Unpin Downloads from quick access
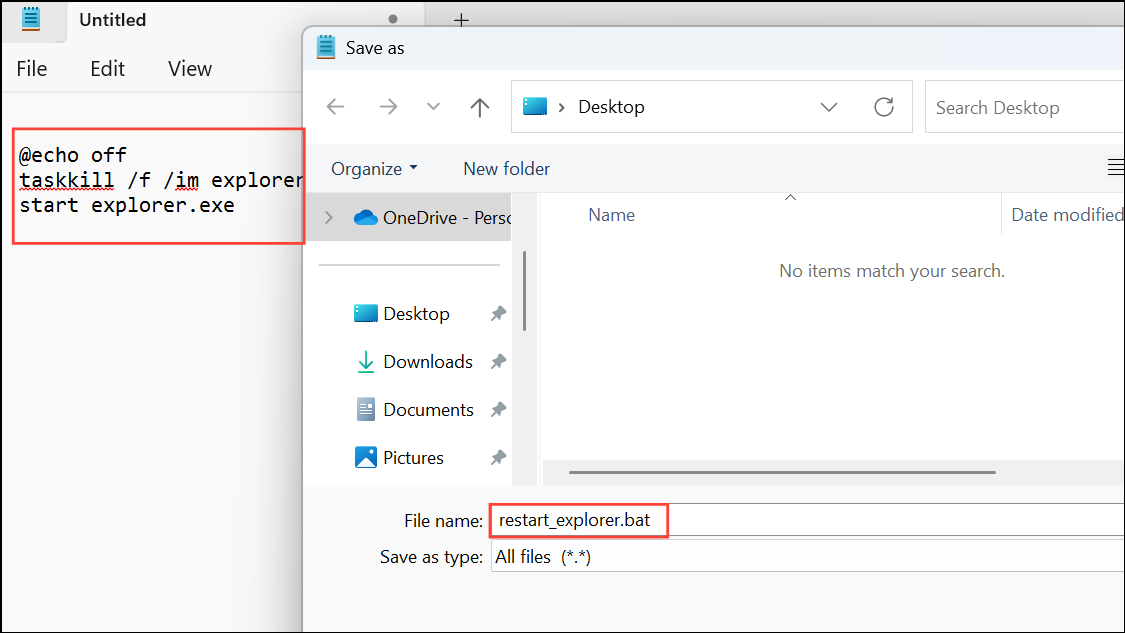The image size is (1125, 633). coord(498,361)
